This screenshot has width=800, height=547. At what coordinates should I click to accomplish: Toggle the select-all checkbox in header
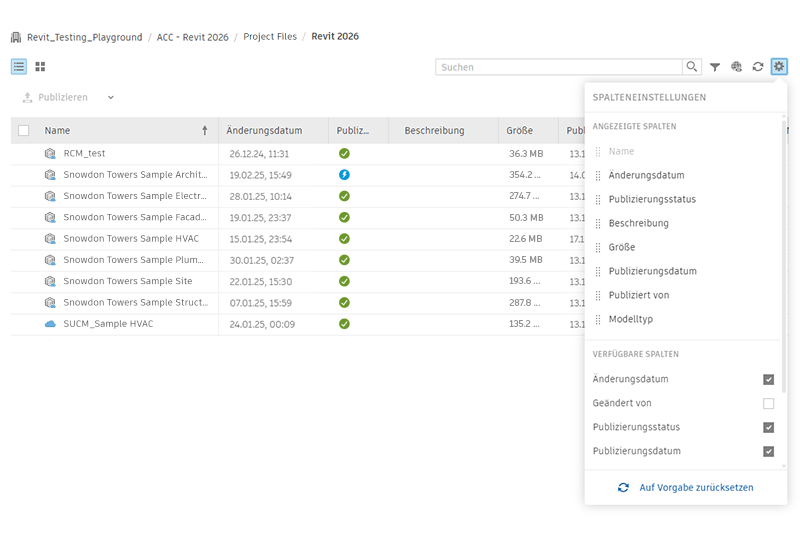coord(23,131)
